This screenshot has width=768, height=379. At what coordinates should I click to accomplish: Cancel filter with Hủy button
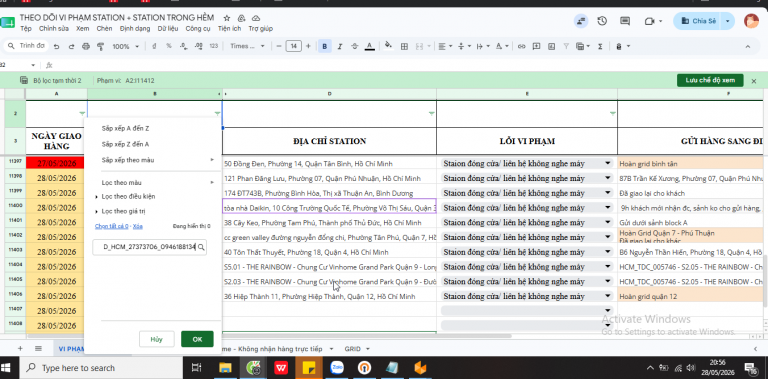(156, 339)
